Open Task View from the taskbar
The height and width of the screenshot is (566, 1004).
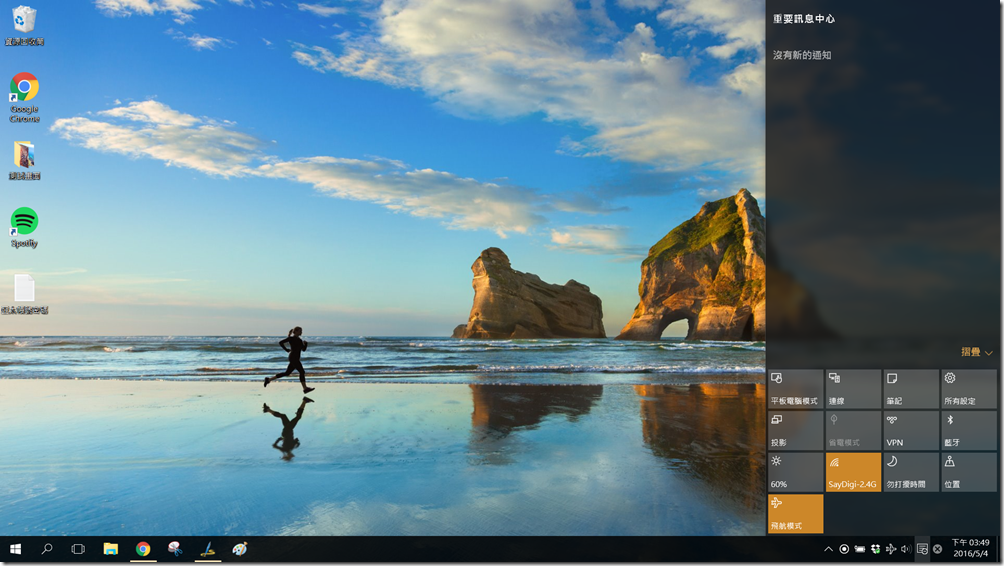[x=78, y=549]
